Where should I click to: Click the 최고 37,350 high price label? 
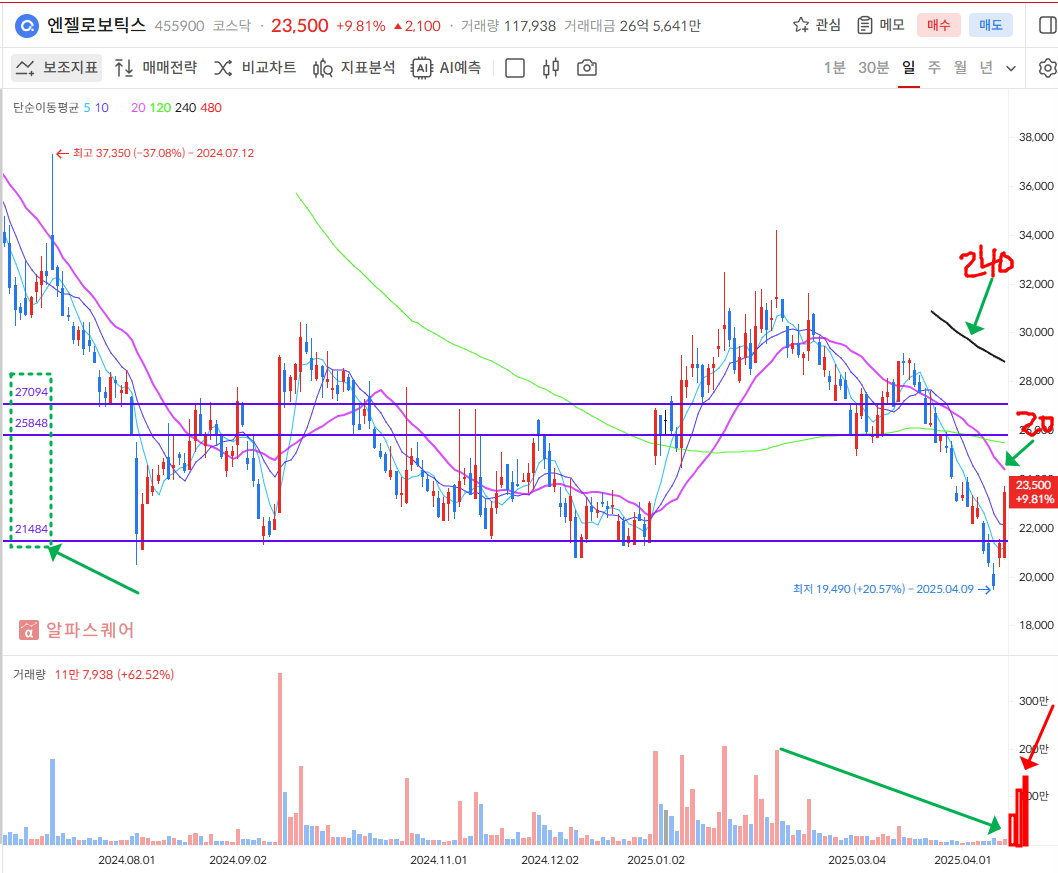[163, 153]
